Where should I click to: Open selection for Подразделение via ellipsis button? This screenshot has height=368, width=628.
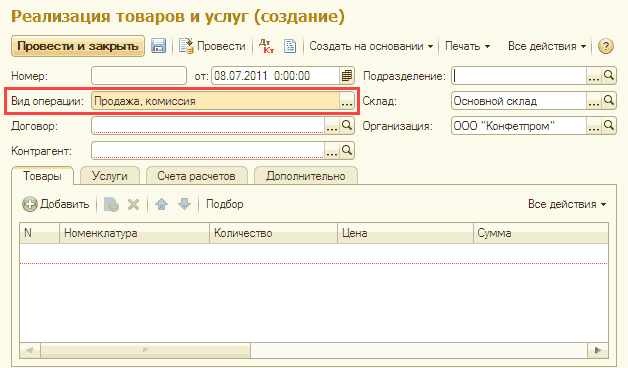[594, 75]
